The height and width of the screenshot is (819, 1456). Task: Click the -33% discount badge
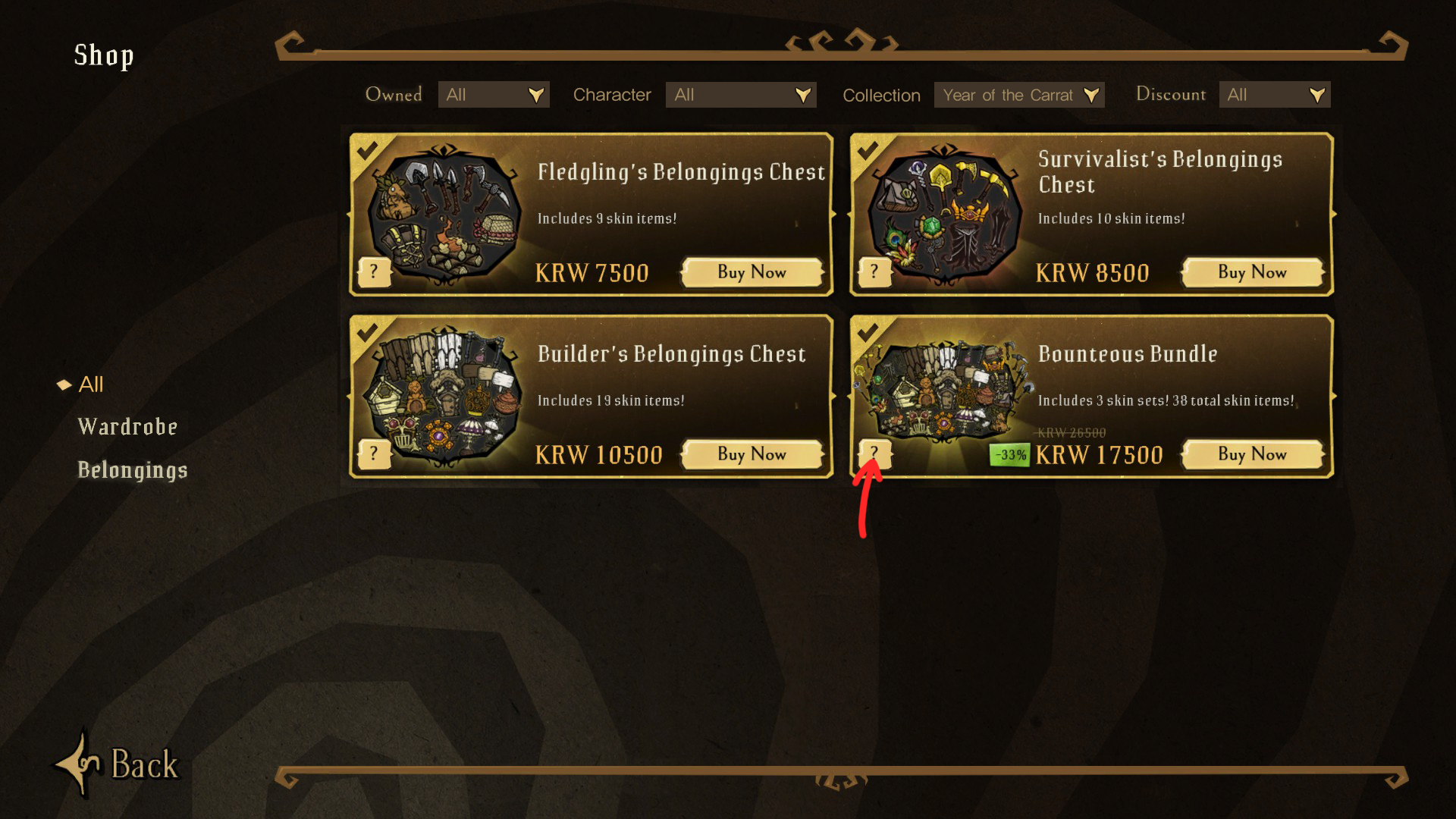pyautogui.click(x=1009, y=455)
